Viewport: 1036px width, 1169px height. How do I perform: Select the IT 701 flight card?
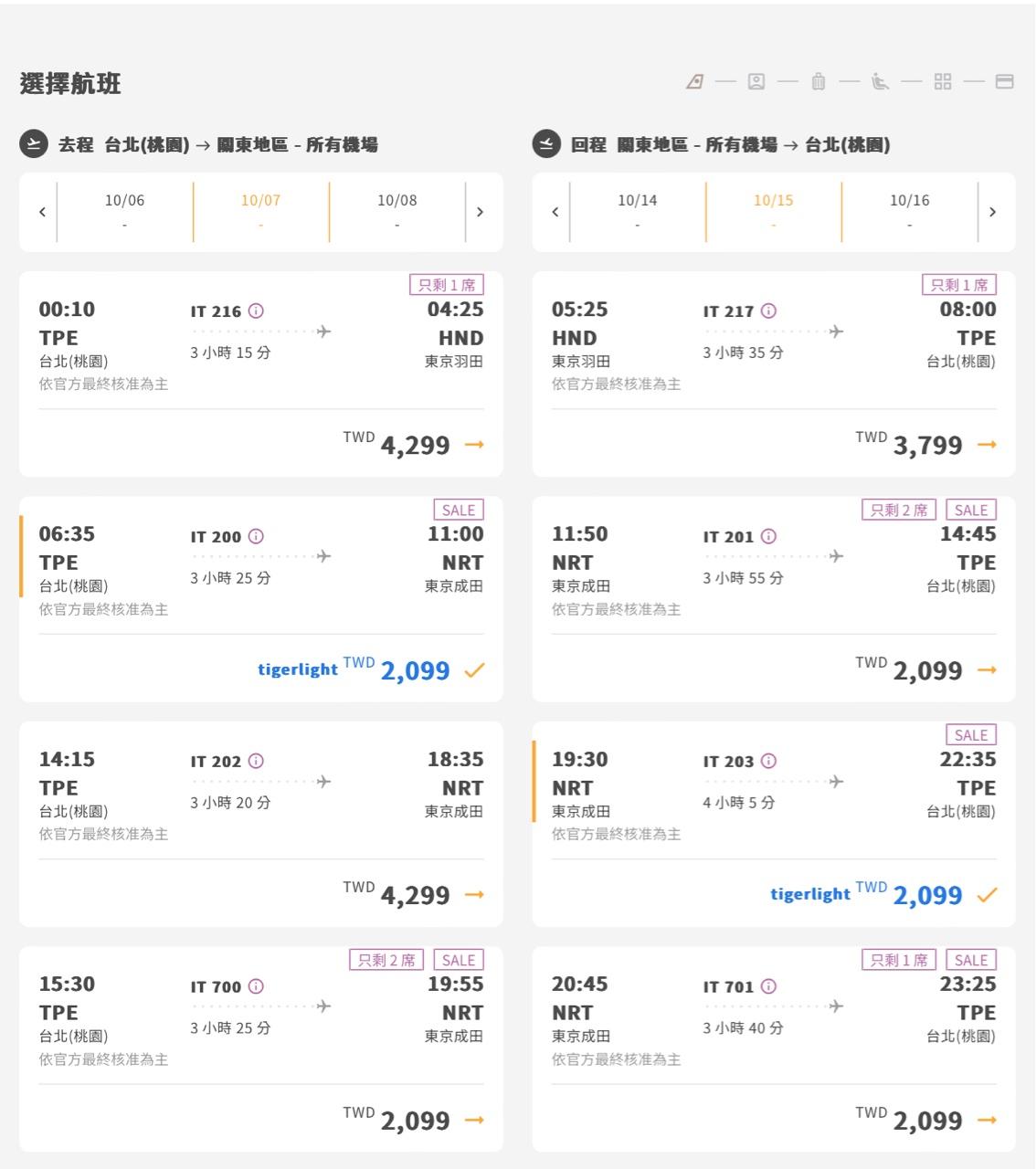pos(773,1048)
